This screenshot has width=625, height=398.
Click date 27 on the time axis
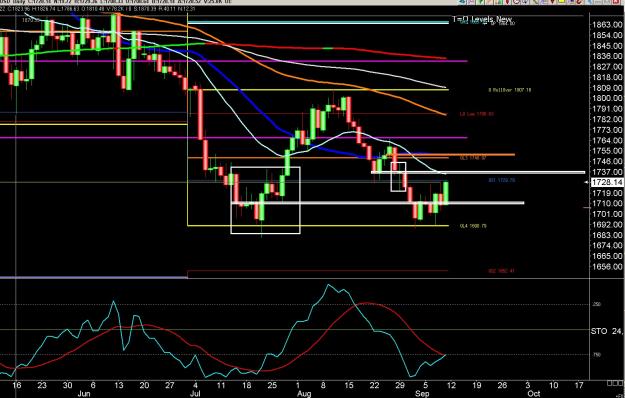click(x=170, y=385)
